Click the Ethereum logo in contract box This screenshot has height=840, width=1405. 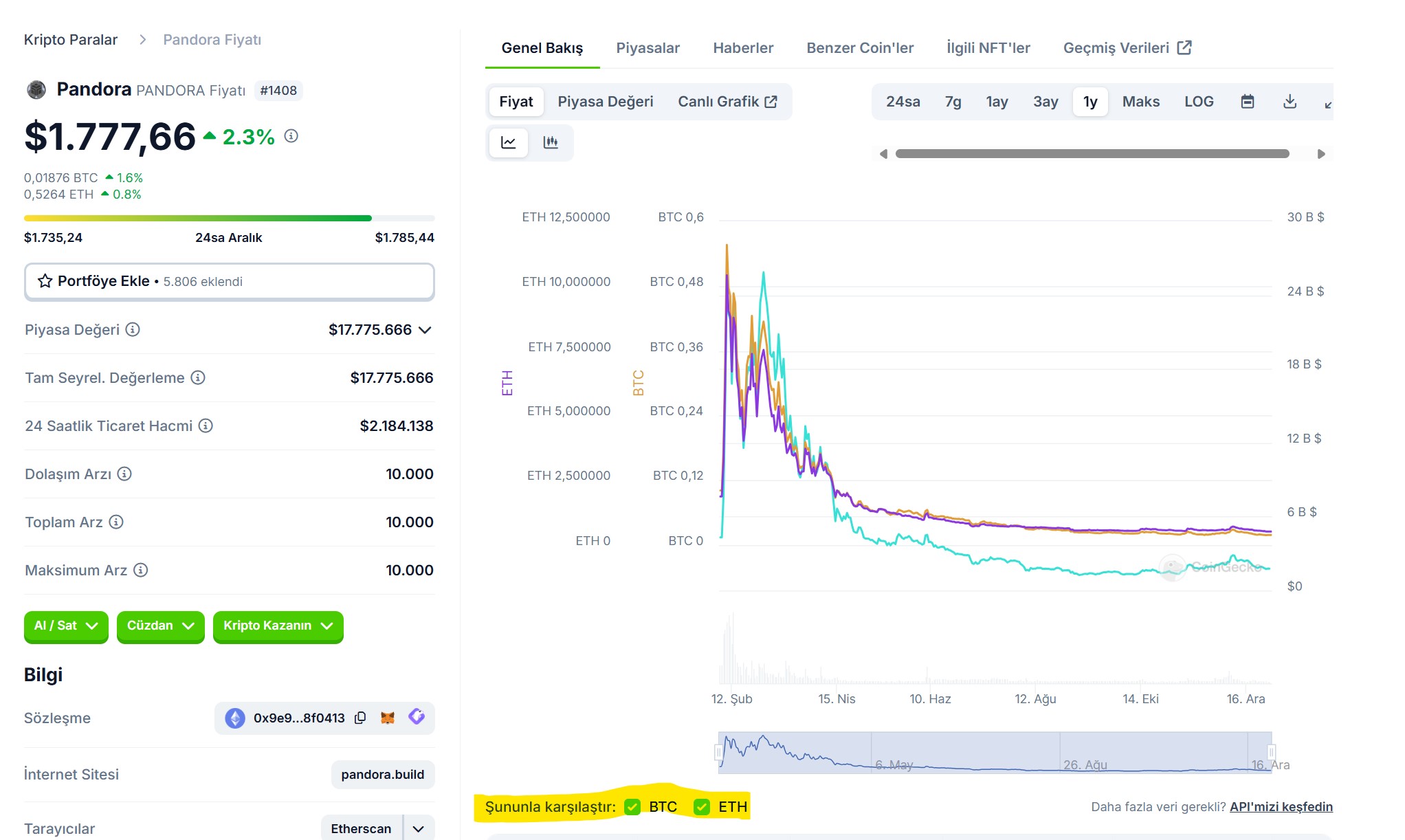point(235,718)
